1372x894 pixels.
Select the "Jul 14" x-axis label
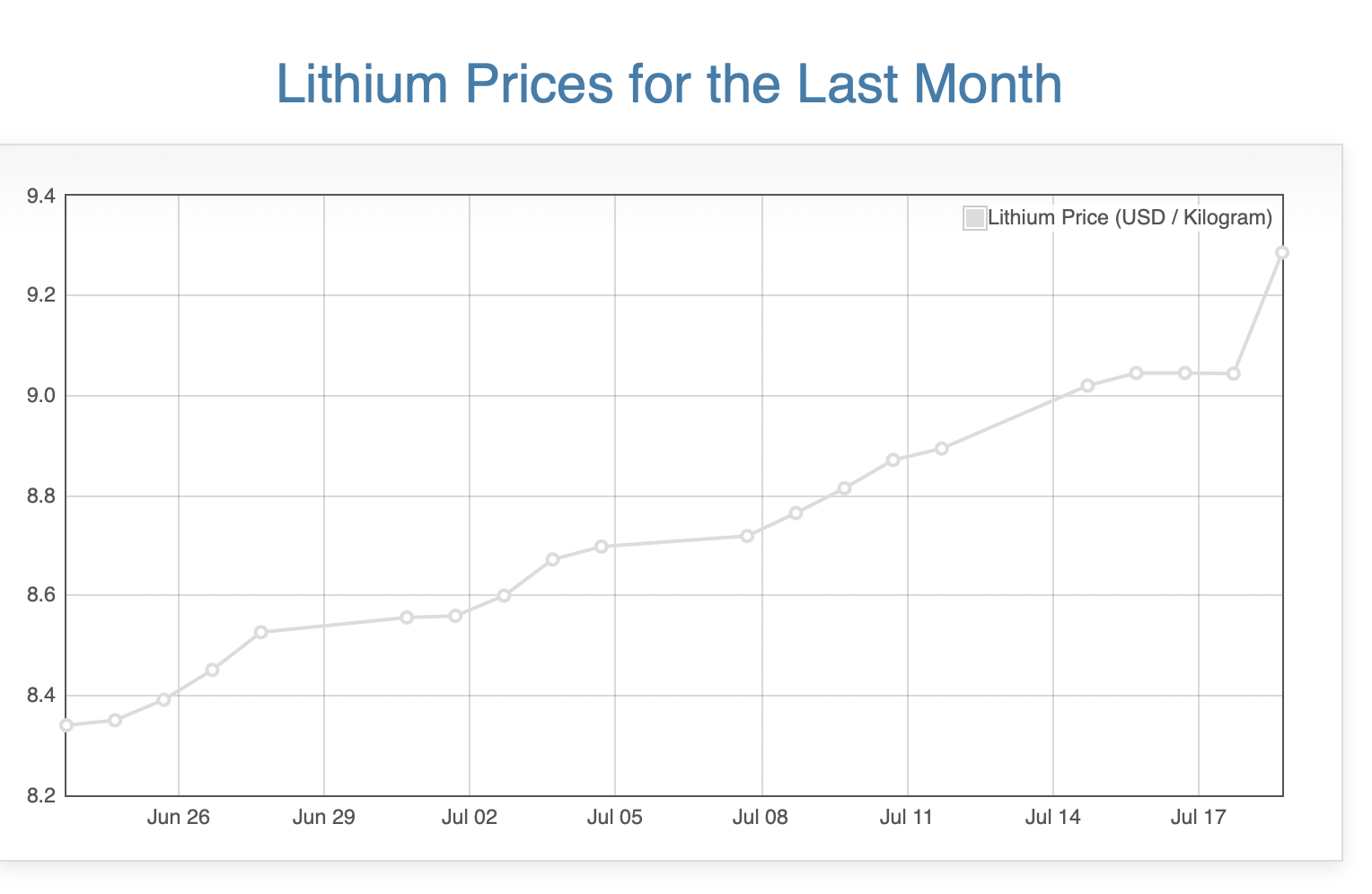(x=1052, y=818)
